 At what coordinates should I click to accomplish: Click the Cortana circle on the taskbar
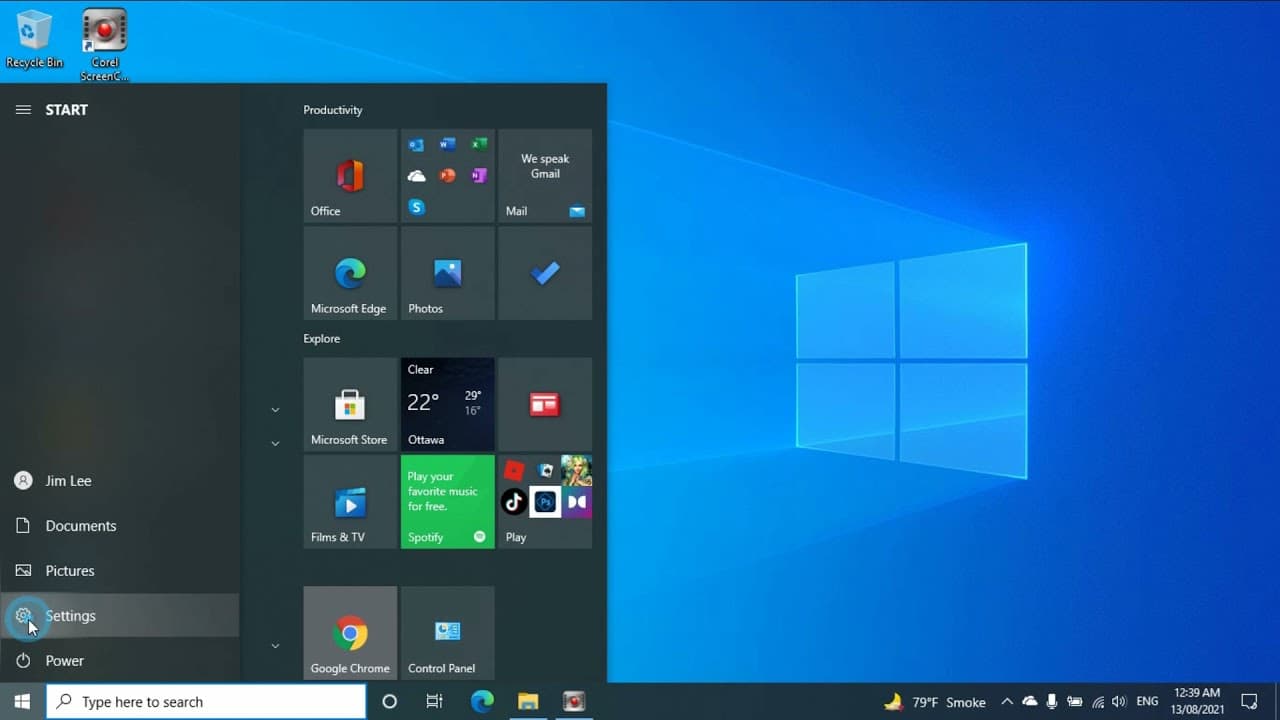[390, 702]
